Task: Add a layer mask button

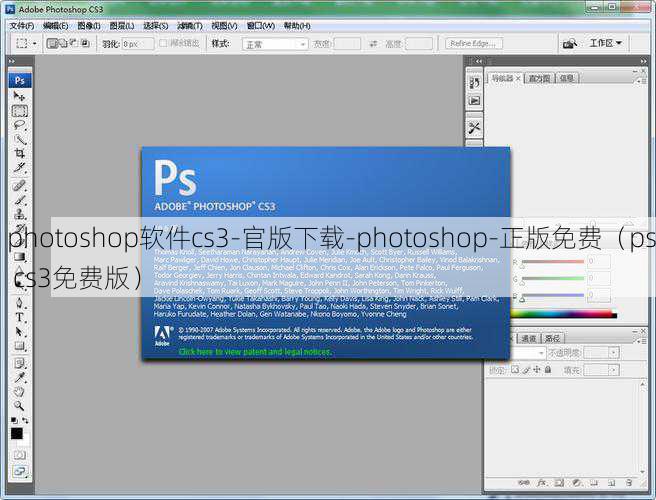Action: pyautogui.click(x=559, y=483)
